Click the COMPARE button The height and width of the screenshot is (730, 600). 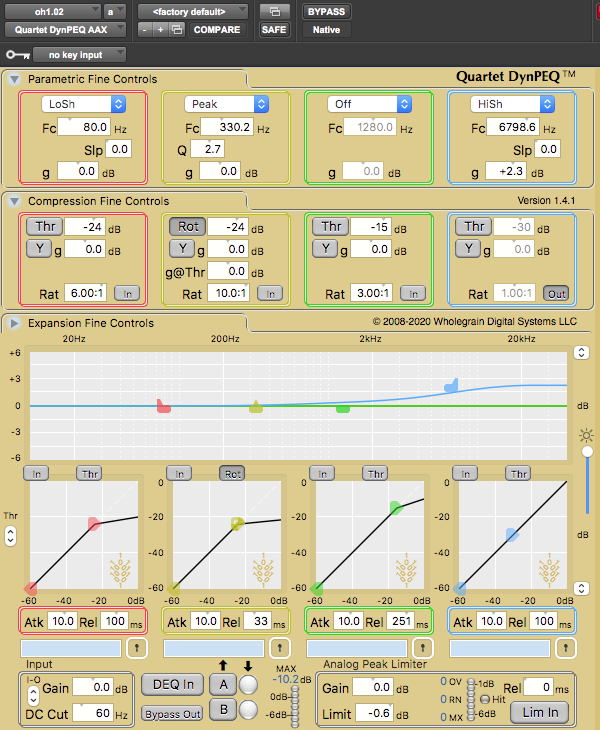[217, 30]
